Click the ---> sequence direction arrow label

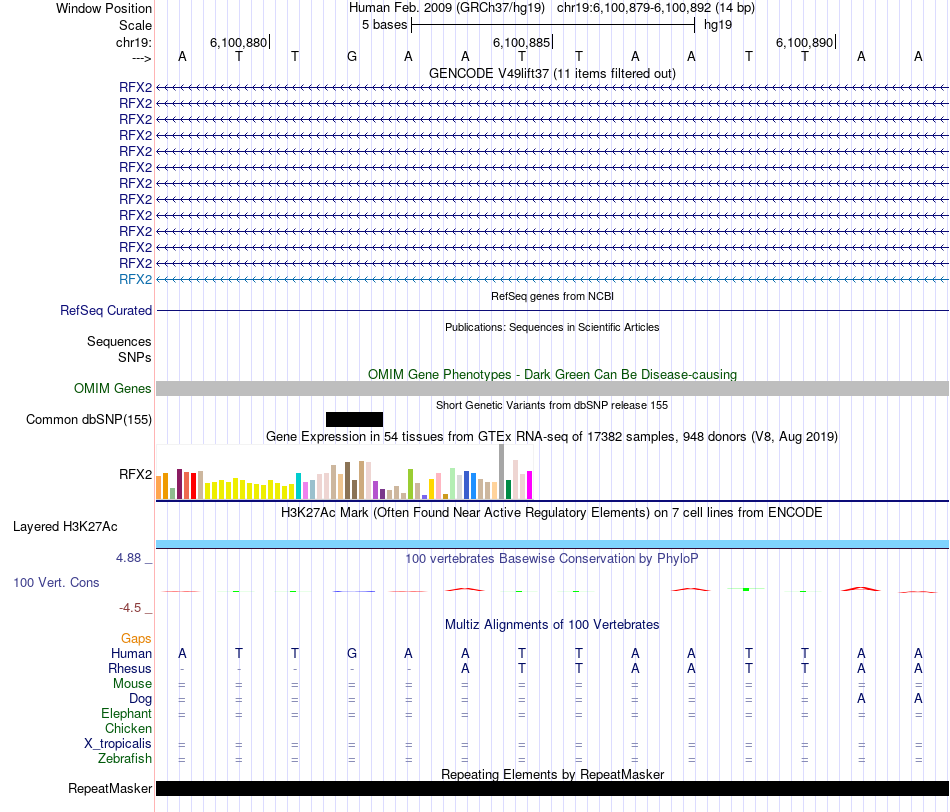141,58
